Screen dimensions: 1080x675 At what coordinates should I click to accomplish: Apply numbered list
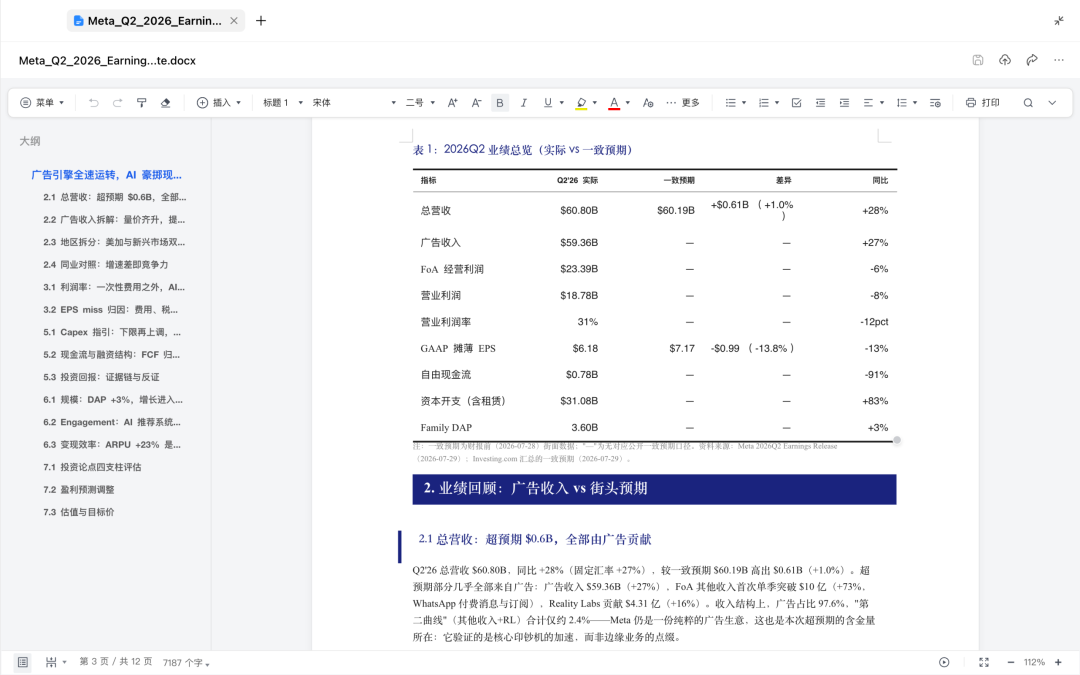[764, 103]
